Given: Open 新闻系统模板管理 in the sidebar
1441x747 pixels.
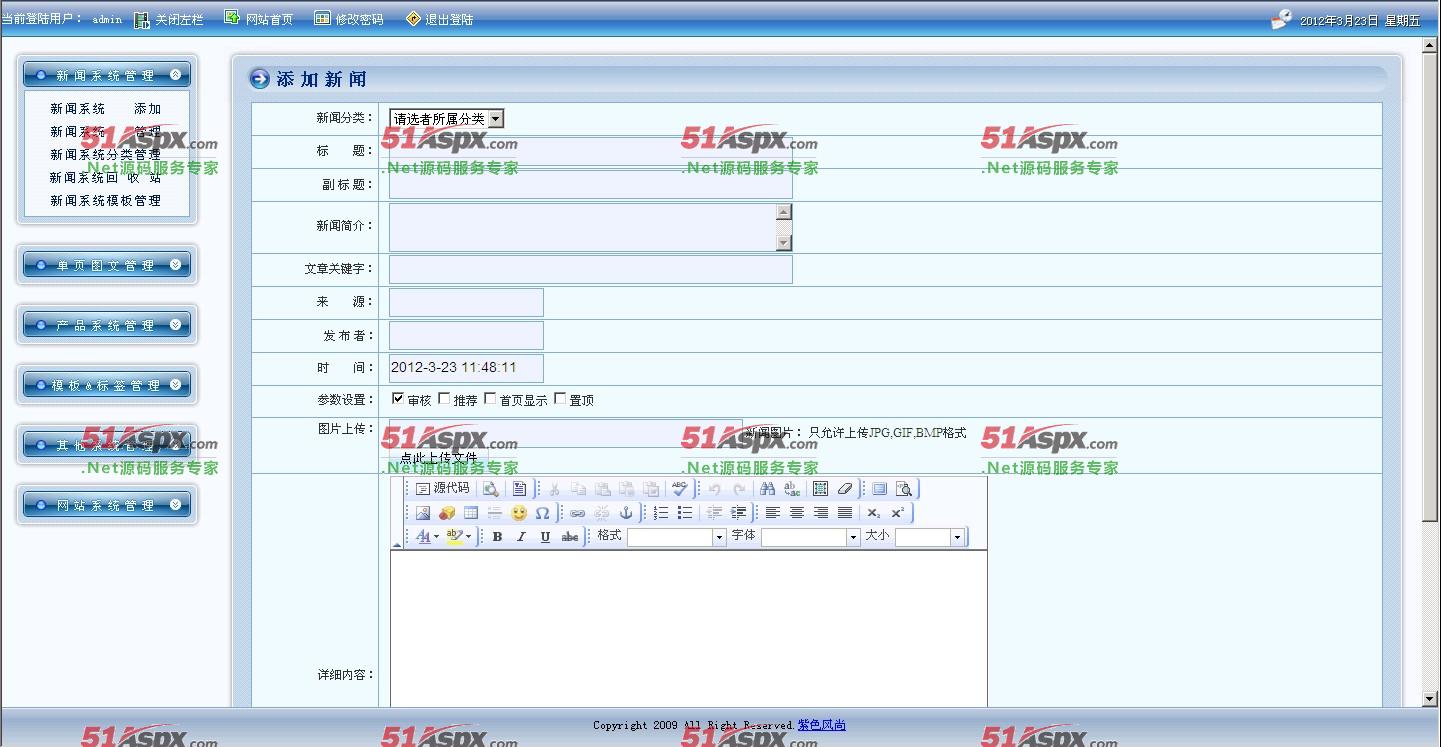Looking at the screenshot, I should point(105,201).
